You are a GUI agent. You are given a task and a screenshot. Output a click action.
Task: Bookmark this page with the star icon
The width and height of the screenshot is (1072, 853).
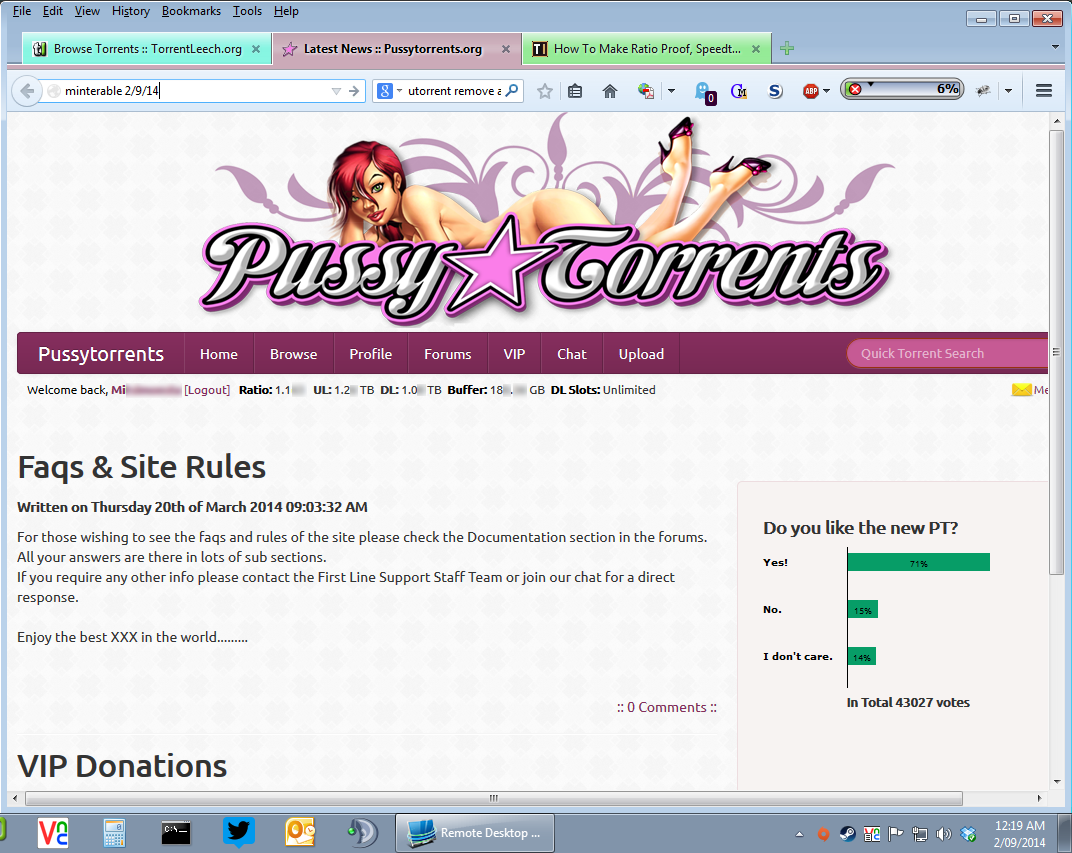click(545, 91)
